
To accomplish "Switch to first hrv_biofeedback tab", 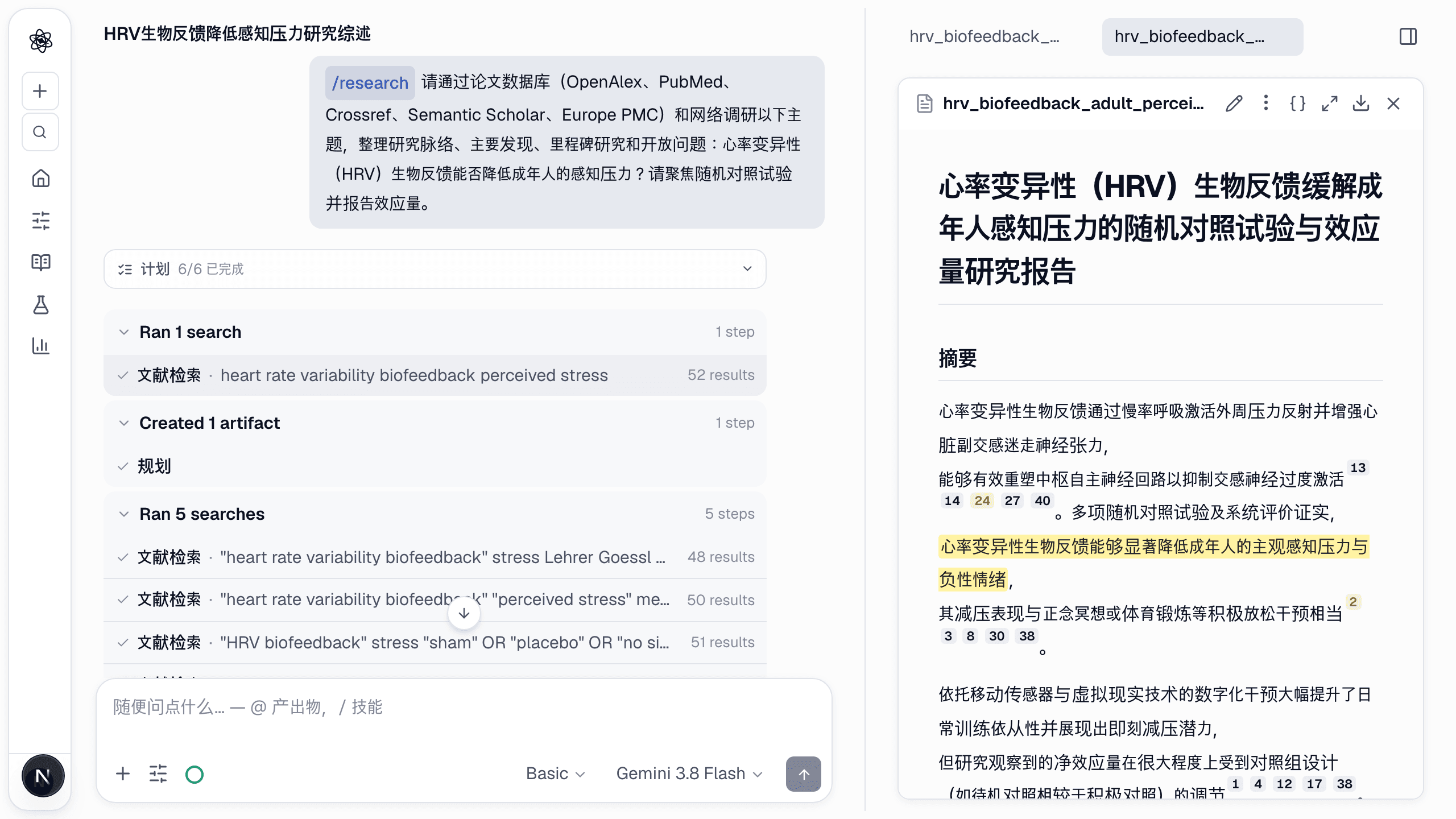I will 984,37.
